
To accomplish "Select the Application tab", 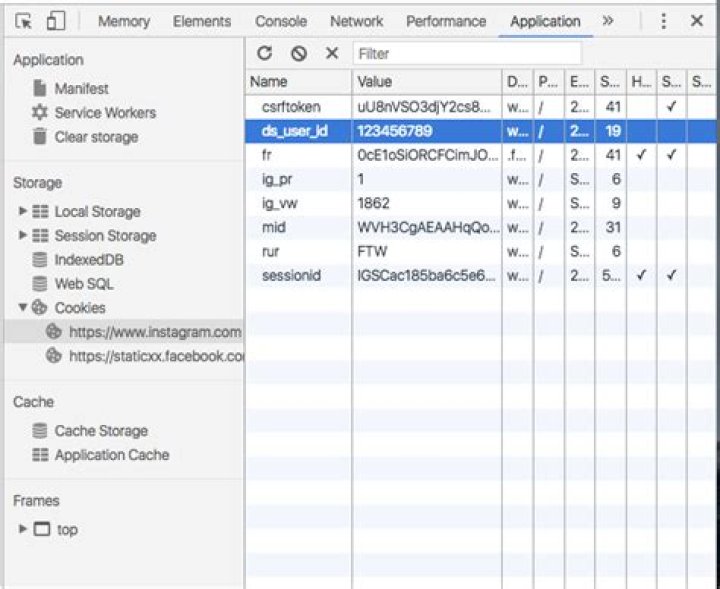I will [x=545, y=21].
